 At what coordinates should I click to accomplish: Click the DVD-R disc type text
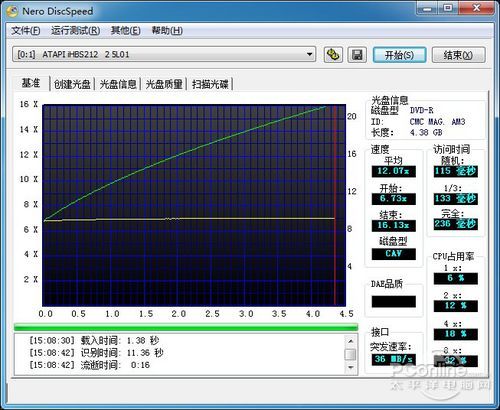421,110
